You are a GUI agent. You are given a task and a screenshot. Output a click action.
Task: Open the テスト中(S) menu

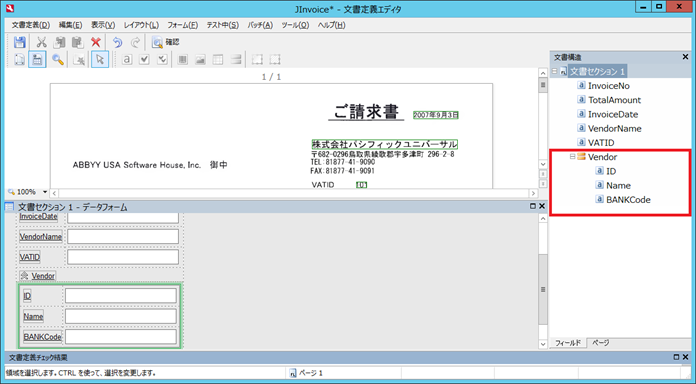[222, 25]
